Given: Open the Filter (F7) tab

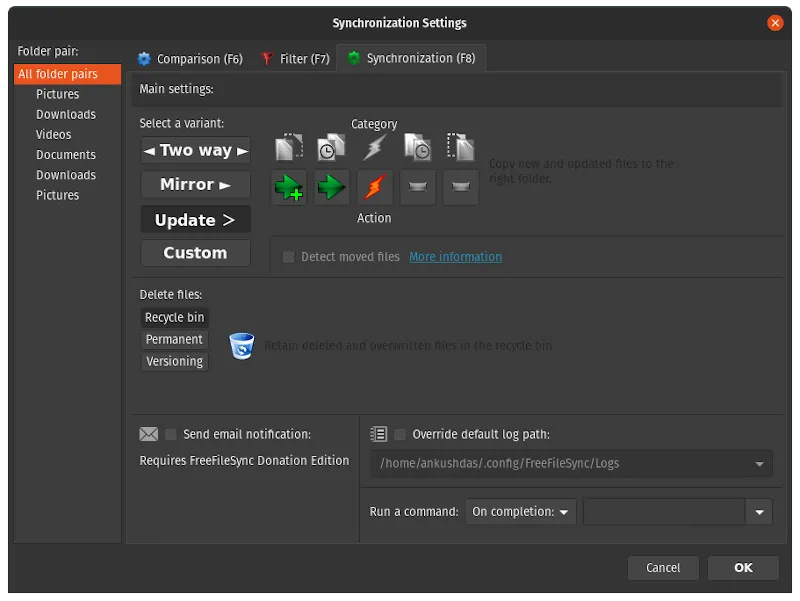Looking at the screenshot, I should click(295, 59).
